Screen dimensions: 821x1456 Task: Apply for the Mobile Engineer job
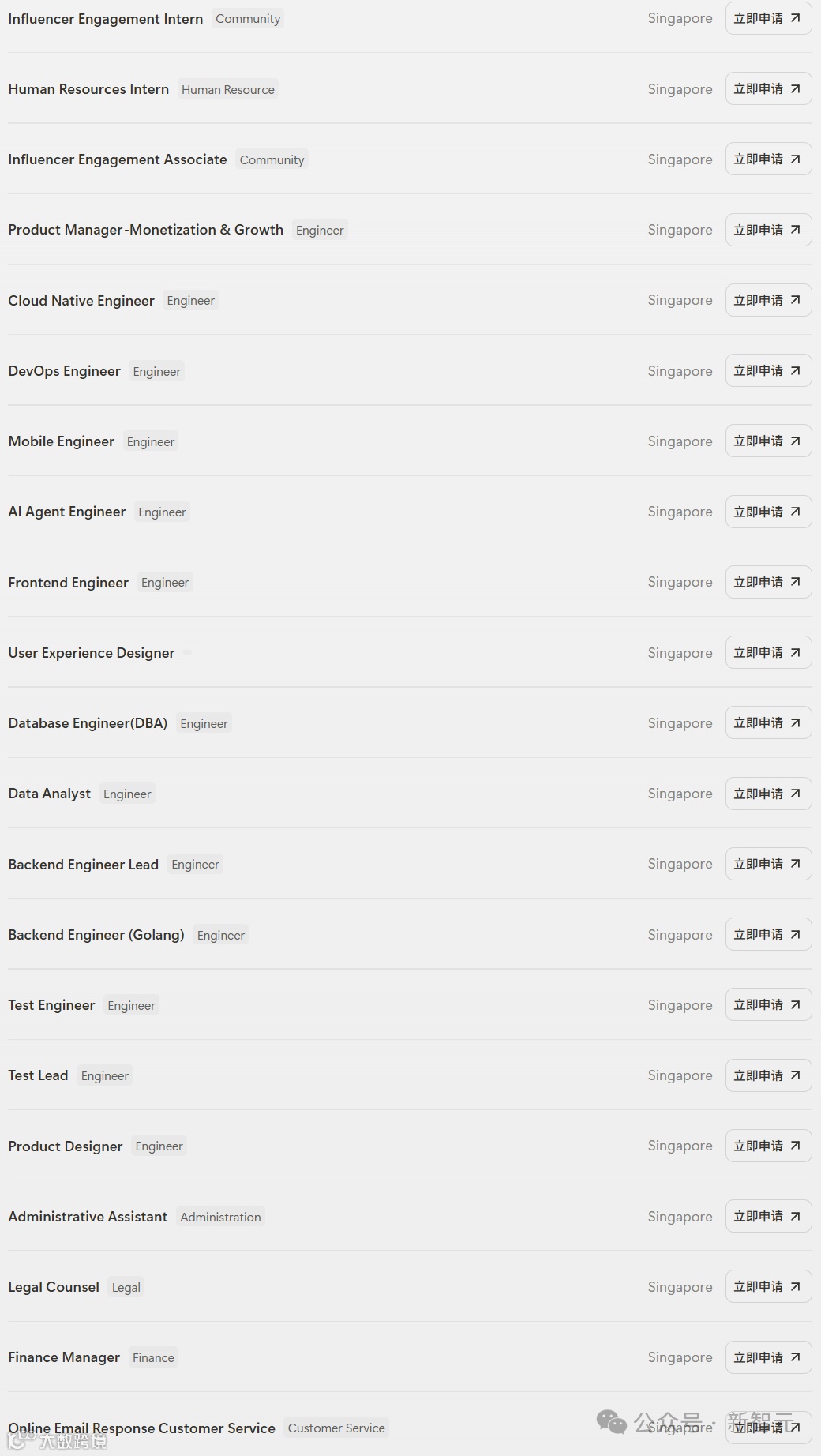pos(768,441)
